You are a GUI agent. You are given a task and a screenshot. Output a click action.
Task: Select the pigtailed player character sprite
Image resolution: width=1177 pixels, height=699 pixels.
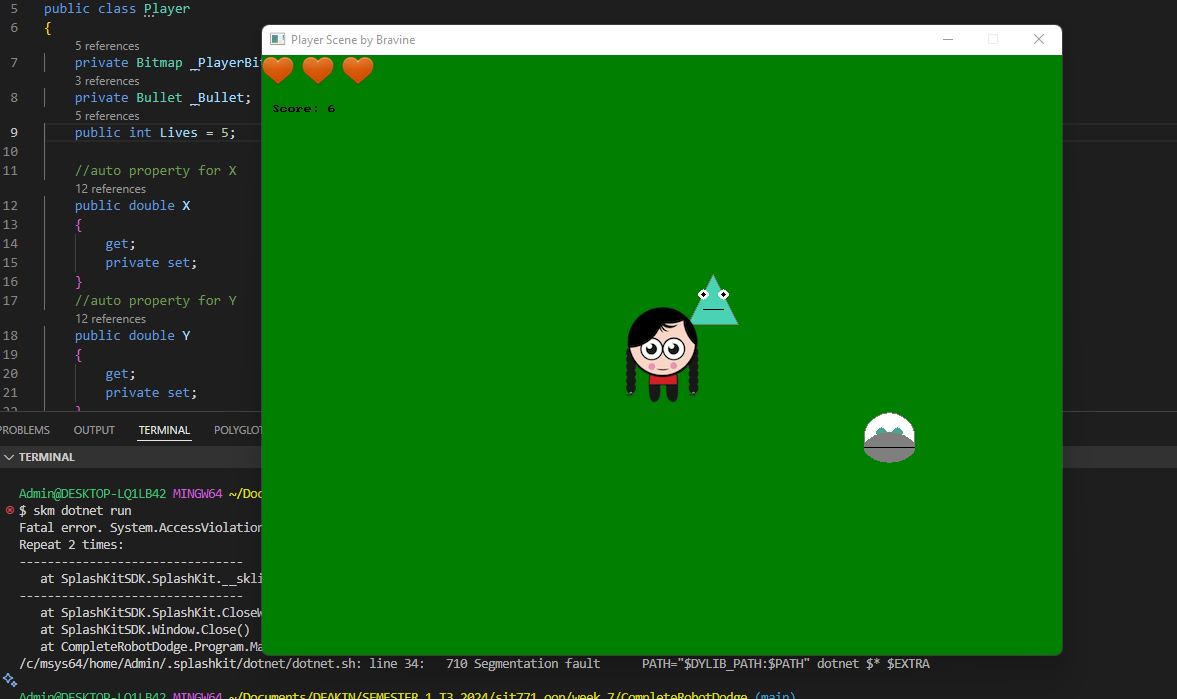click(661, 350)
